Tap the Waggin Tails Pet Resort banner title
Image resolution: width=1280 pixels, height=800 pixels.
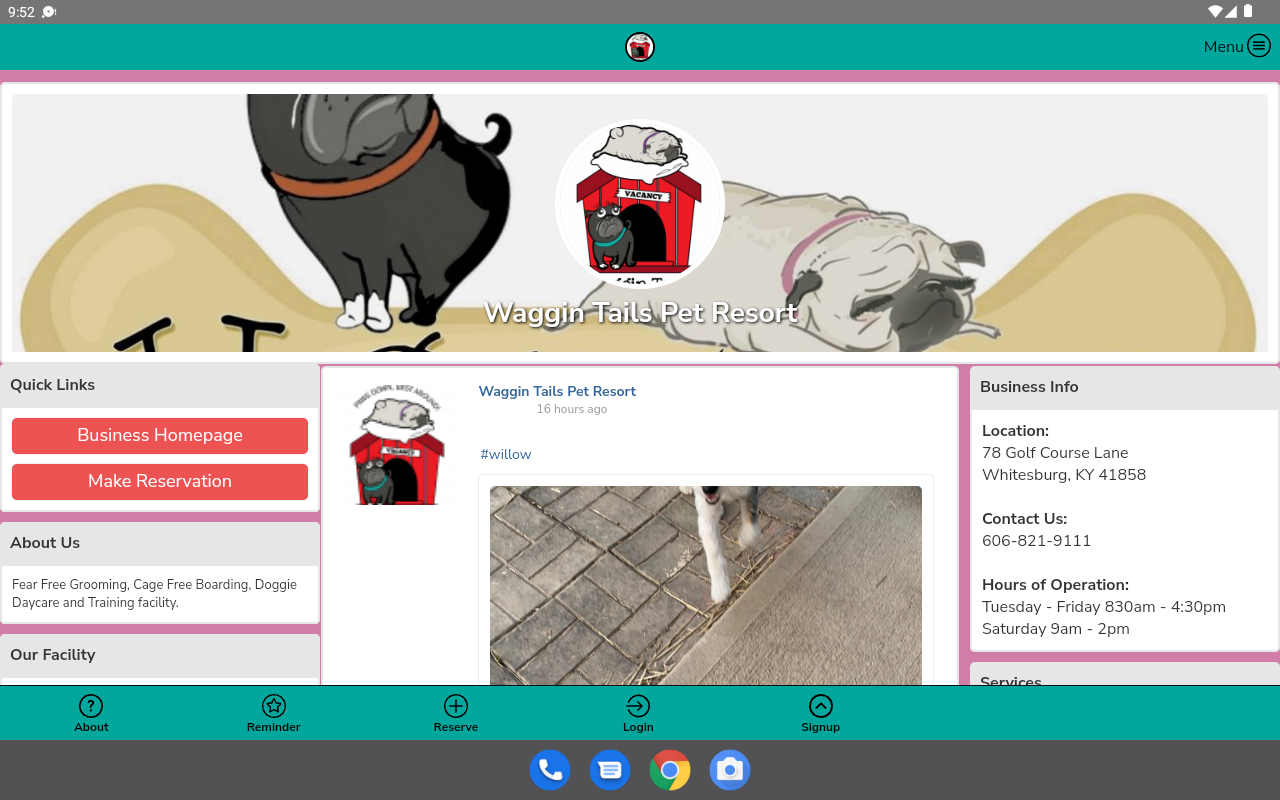(641, 312)
